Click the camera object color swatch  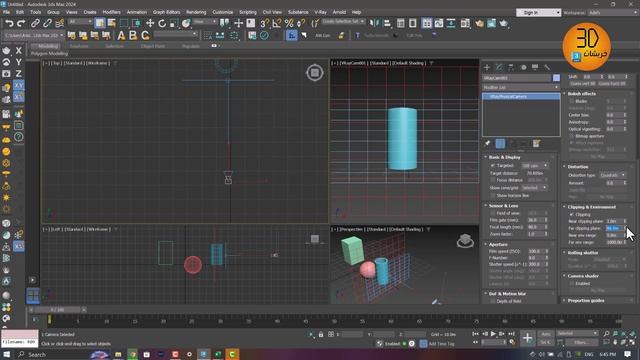pos(556,78)
